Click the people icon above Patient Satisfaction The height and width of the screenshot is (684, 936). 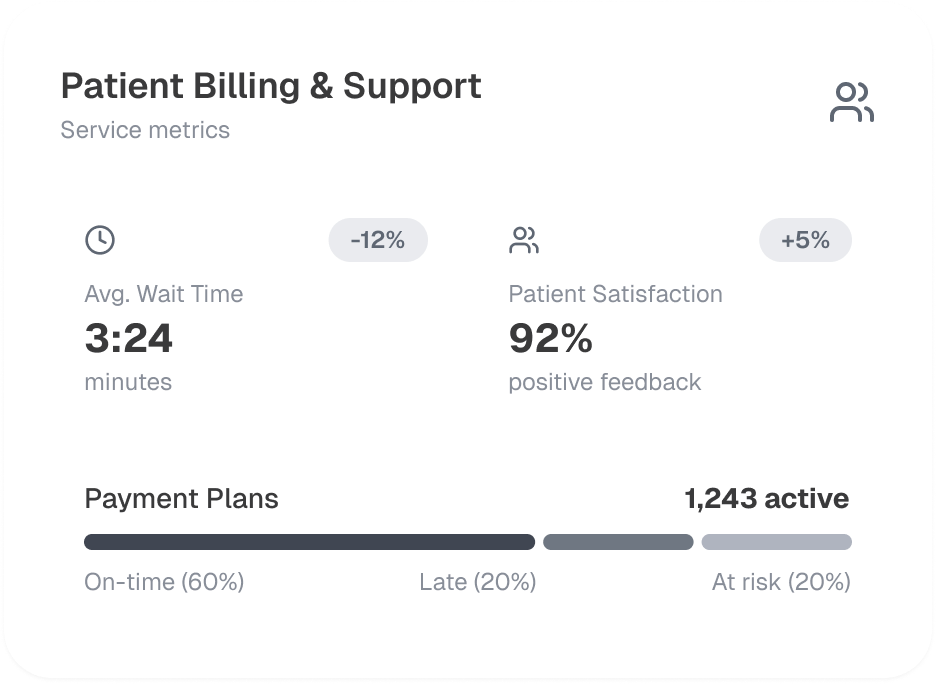click(524, 240)
